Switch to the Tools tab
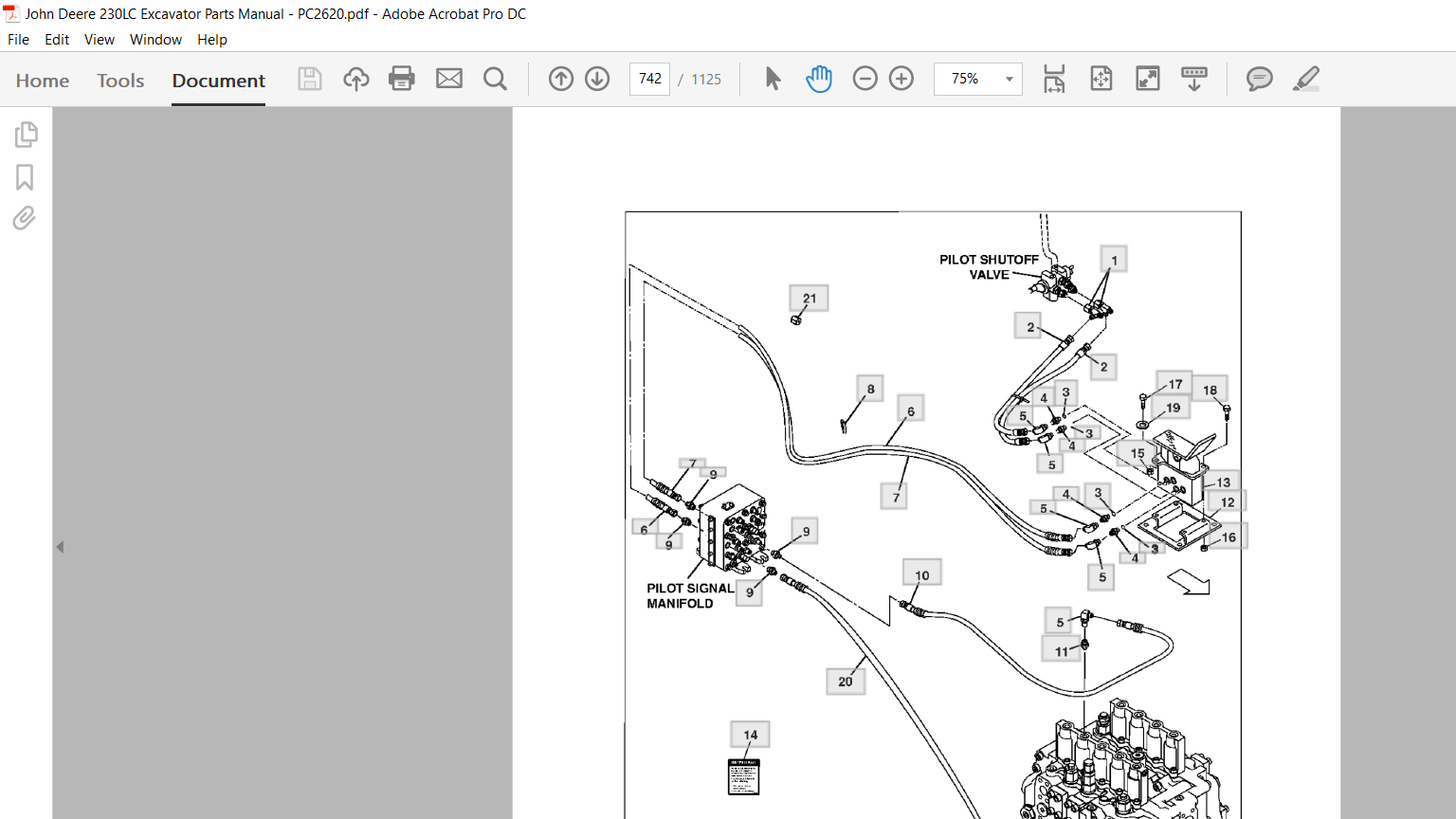Image resolution: width=1456 pixels, height=819 pixels. tap(120, 81)
